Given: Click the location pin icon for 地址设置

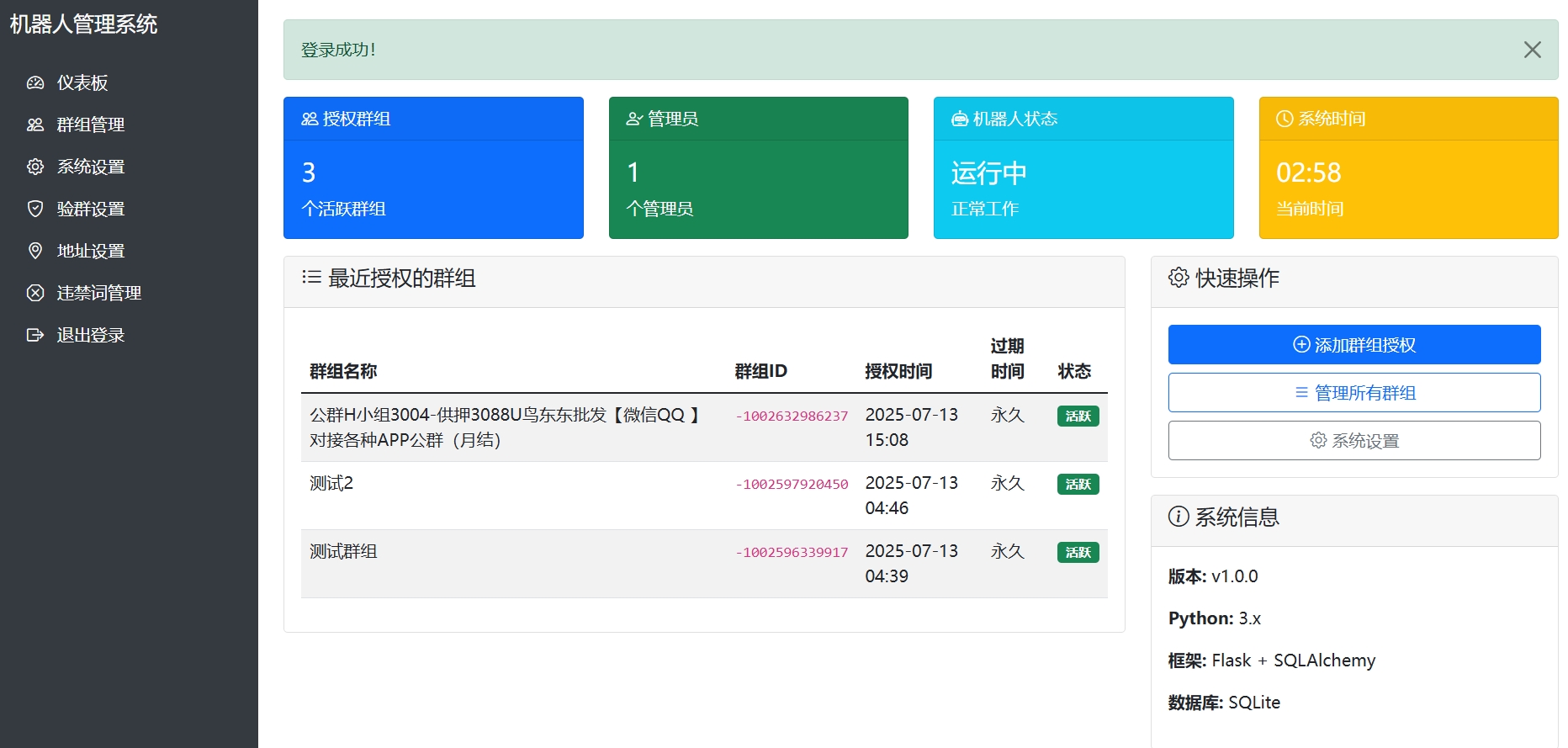Looking at the screenshot, I should point(35,251).
